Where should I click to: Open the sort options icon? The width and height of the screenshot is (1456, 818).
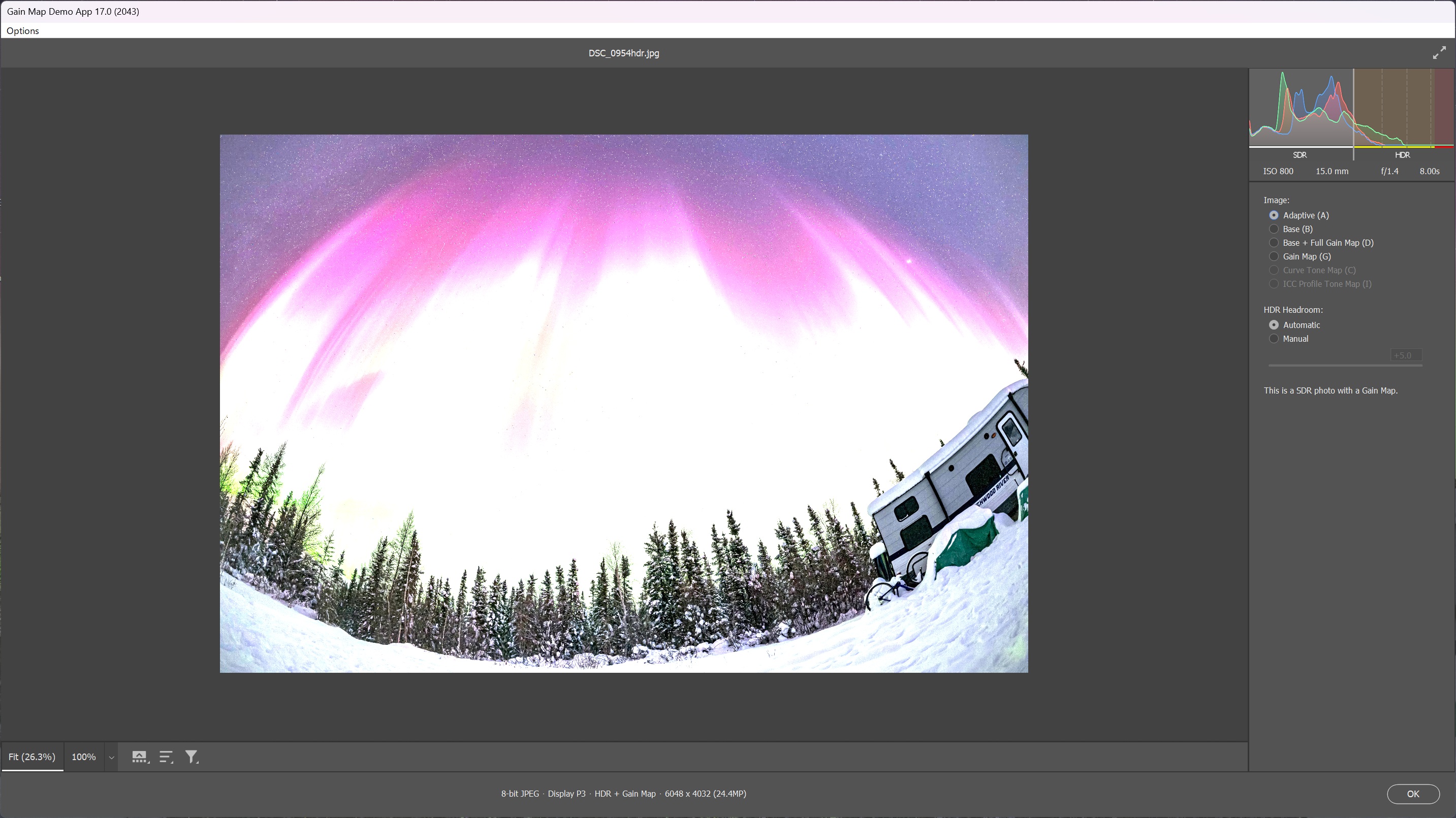click(166, 757)
